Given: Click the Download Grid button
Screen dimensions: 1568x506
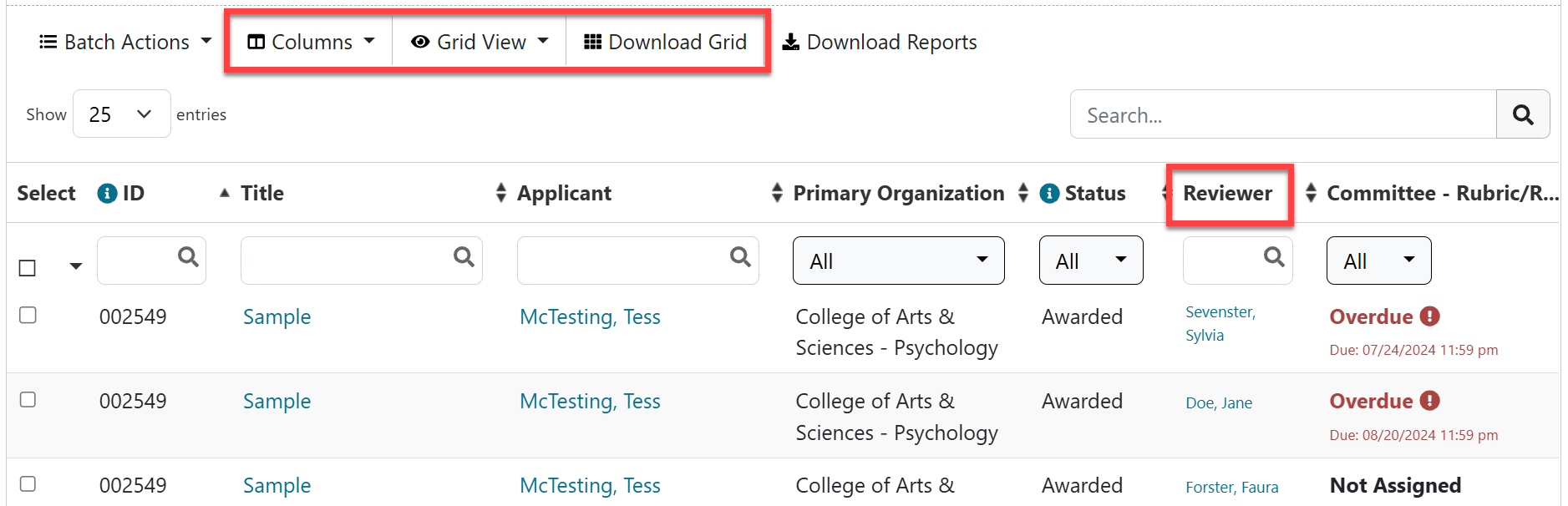Looking at the screenshot, I should point(665,42).
